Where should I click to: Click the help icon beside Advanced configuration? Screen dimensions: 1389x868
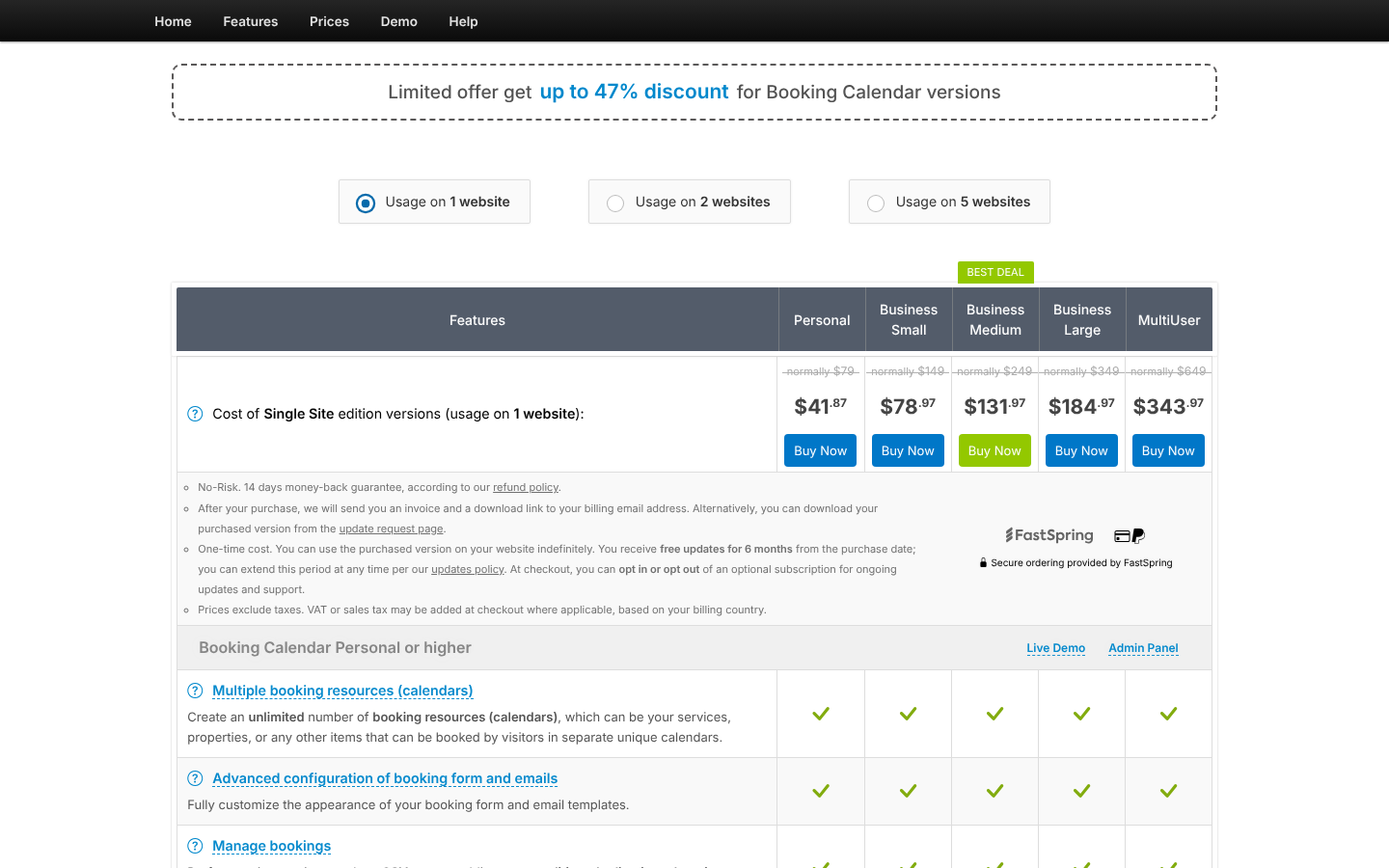[195, 778]
